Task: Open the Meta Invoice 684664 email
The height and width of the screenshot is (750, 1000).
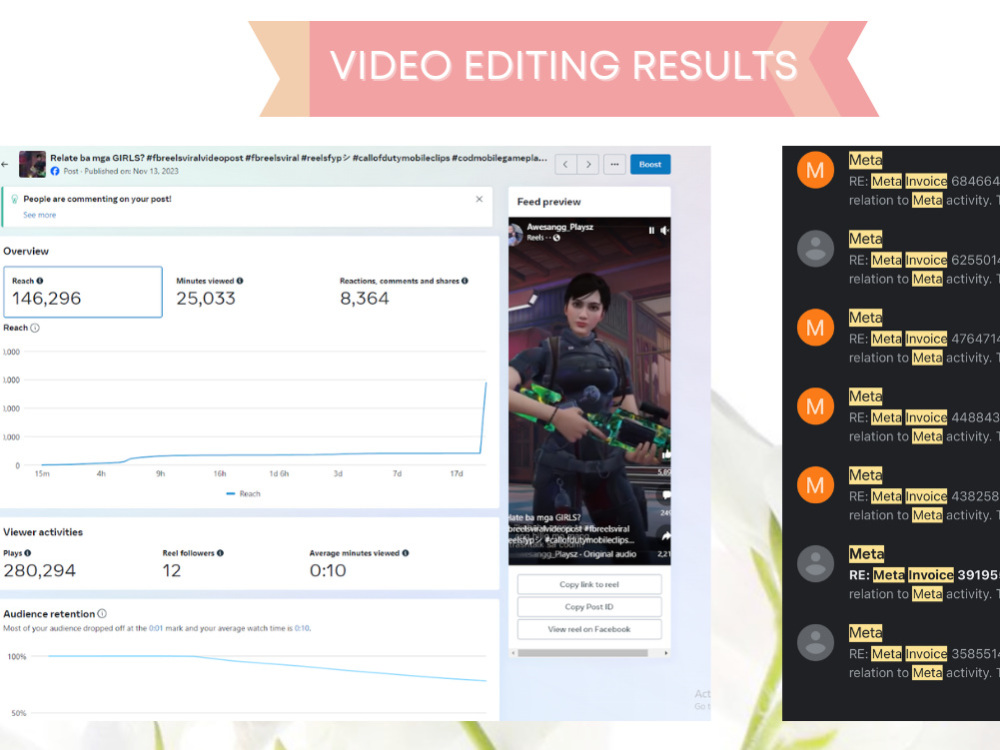Action: pos(892,180)
